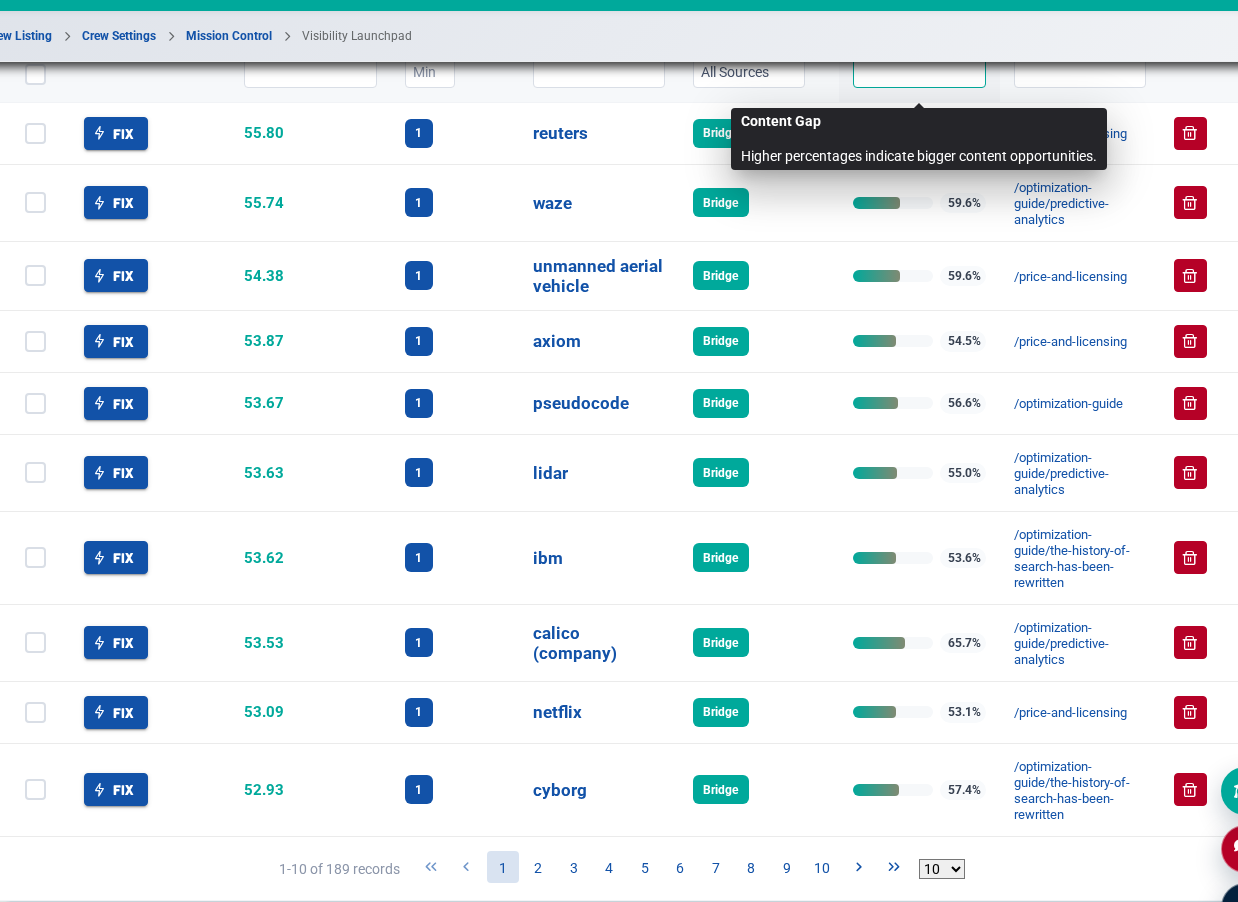The image size is (1238, 902).
Task: Mark the cyborg row checkbox
Action: tap(36, 790)
